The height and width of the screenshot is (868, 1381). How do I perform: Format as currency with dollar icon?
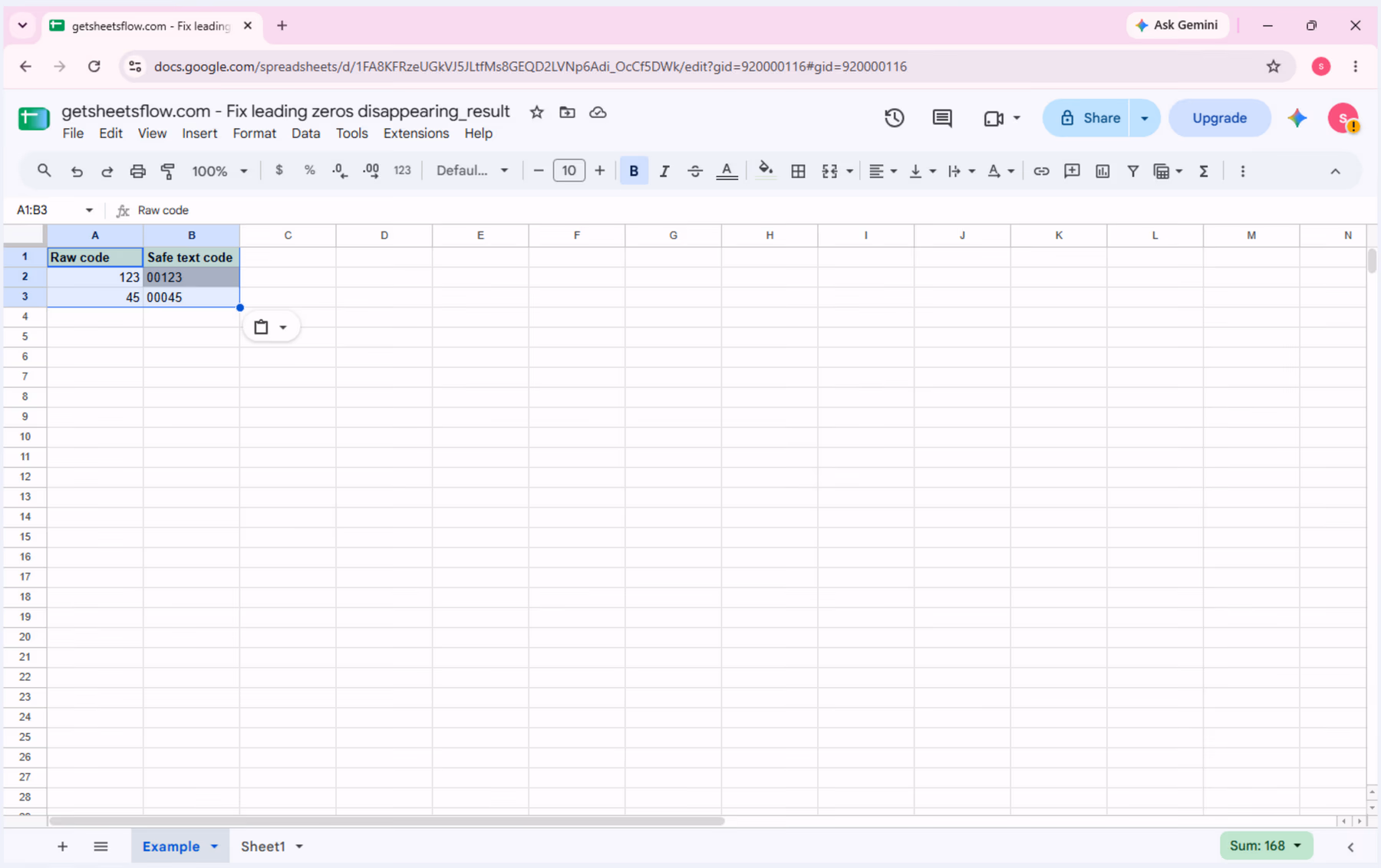tap(279, 170)
